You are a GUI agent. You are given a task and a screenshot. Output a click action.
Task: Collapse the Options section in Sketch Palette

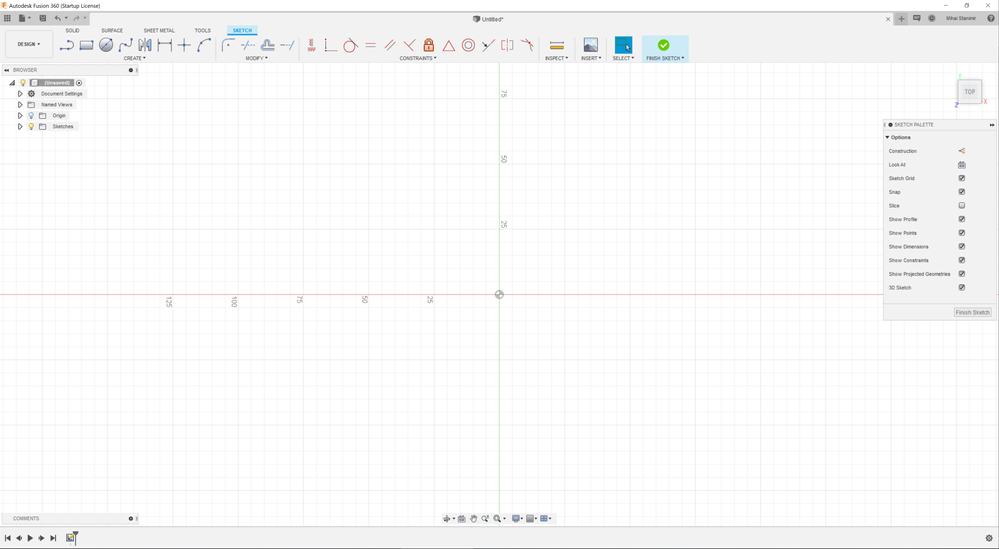click(x=888, y=138)
